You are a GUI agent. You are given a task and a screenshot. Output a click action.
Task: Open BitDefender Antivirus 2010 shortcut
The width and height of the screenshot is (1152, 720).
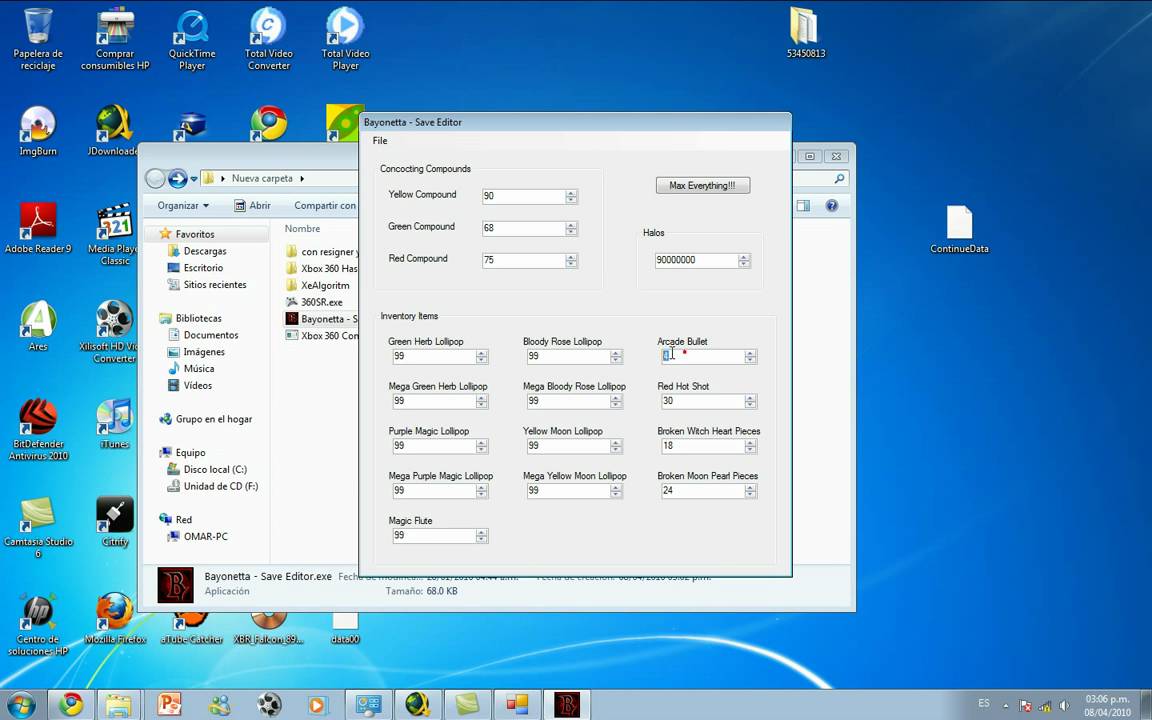pyautogui.click(x=38, y=430)
